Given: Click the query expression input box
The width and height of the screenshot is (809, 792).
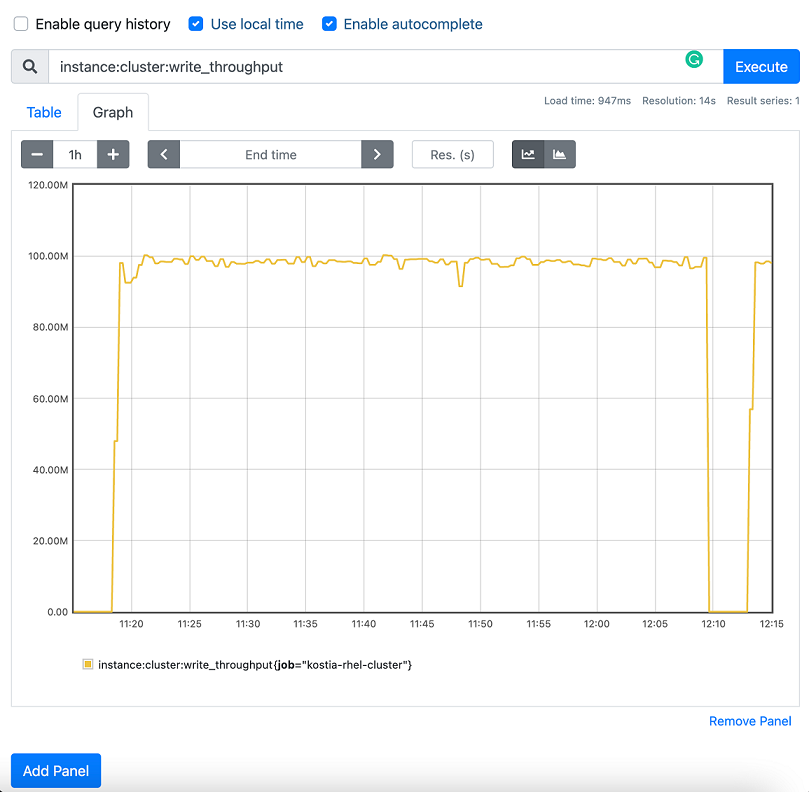Looking at the screenshot, I should (386, 67).
